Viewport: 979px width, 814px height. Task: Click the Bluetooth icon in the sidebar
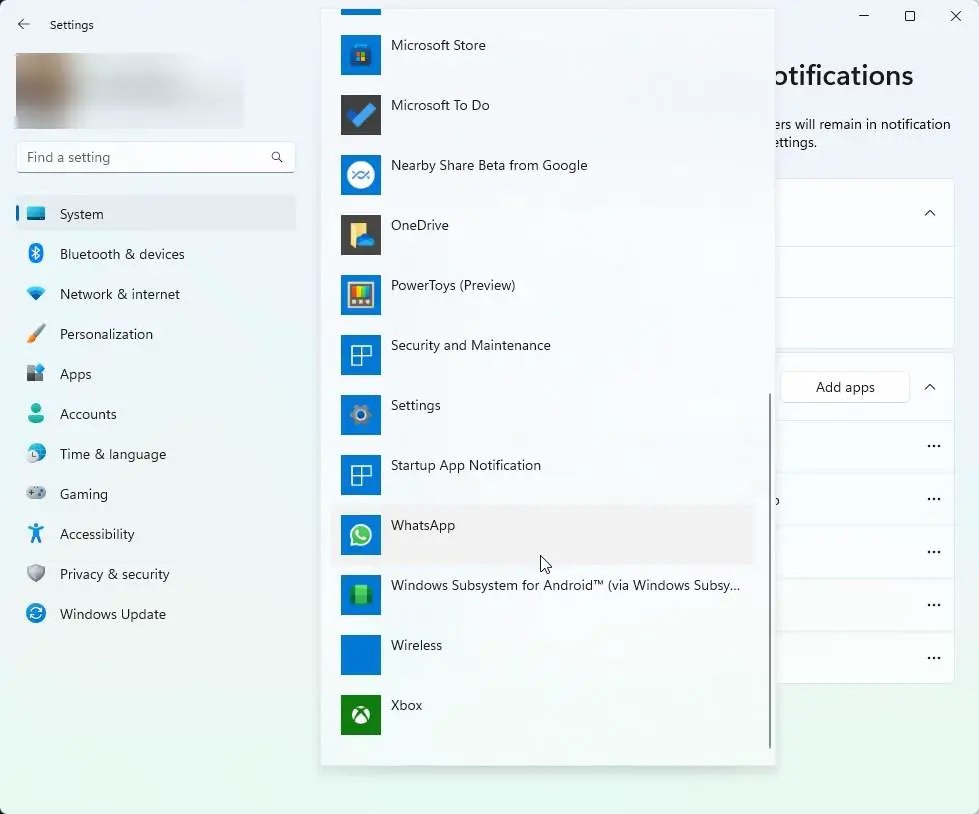(x=36, y=253)
